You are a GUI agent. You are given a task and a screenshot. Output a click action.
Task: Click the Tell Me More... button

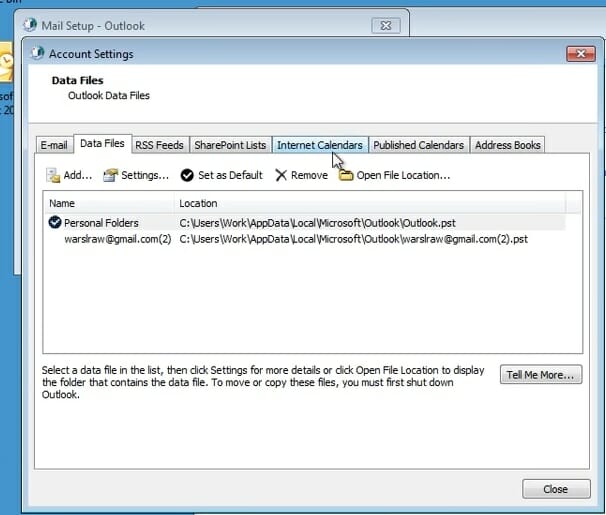[541, 374]
